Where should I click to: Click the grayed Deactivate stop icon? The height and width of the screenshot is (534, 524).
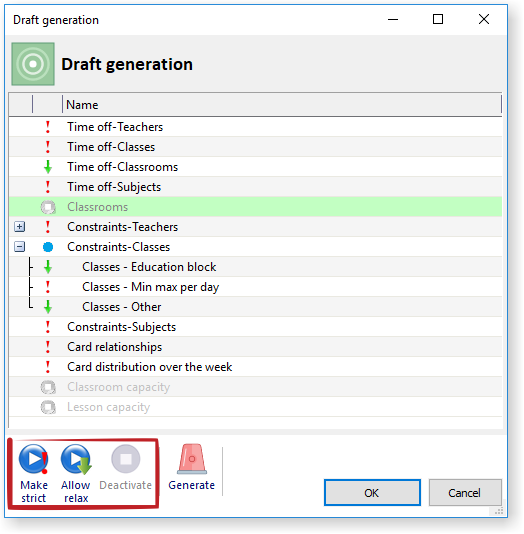(x=126, y=459)
